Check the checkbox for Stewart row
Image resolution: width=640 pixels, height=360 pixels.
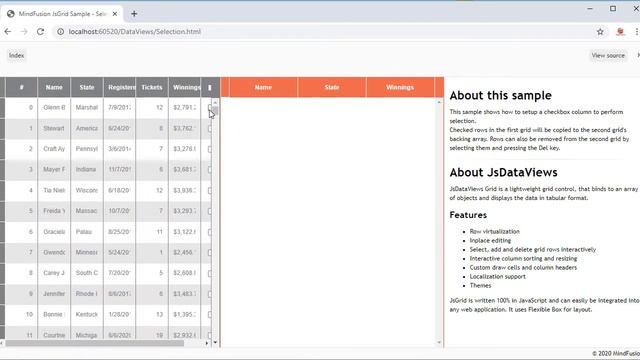point(210,129)
